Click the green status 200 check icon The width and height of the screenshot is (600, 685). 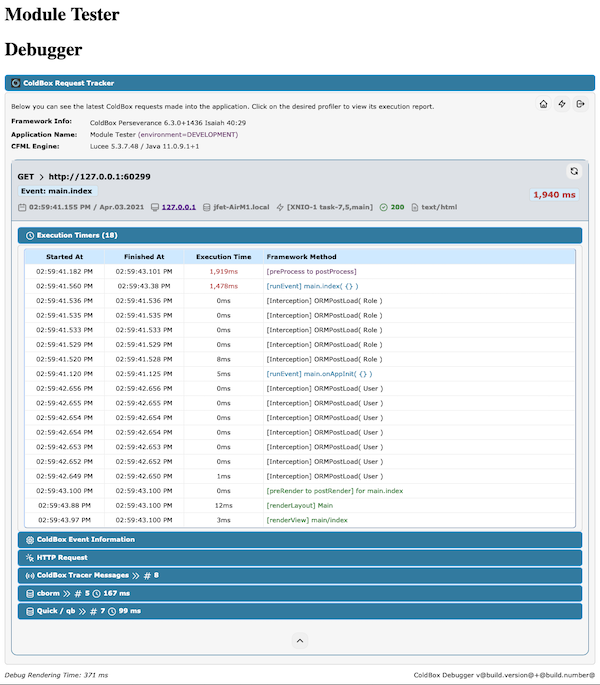click(x=384, y=207)
